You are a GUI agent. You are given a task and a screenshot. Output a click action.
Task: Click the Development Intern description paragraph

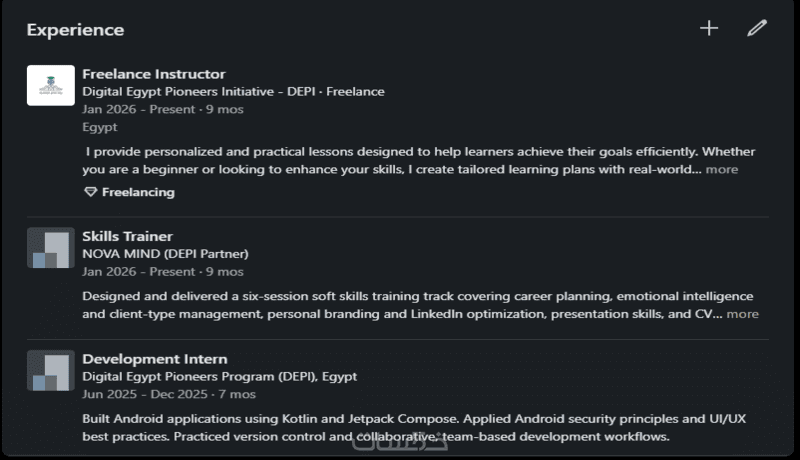(414, 427)
